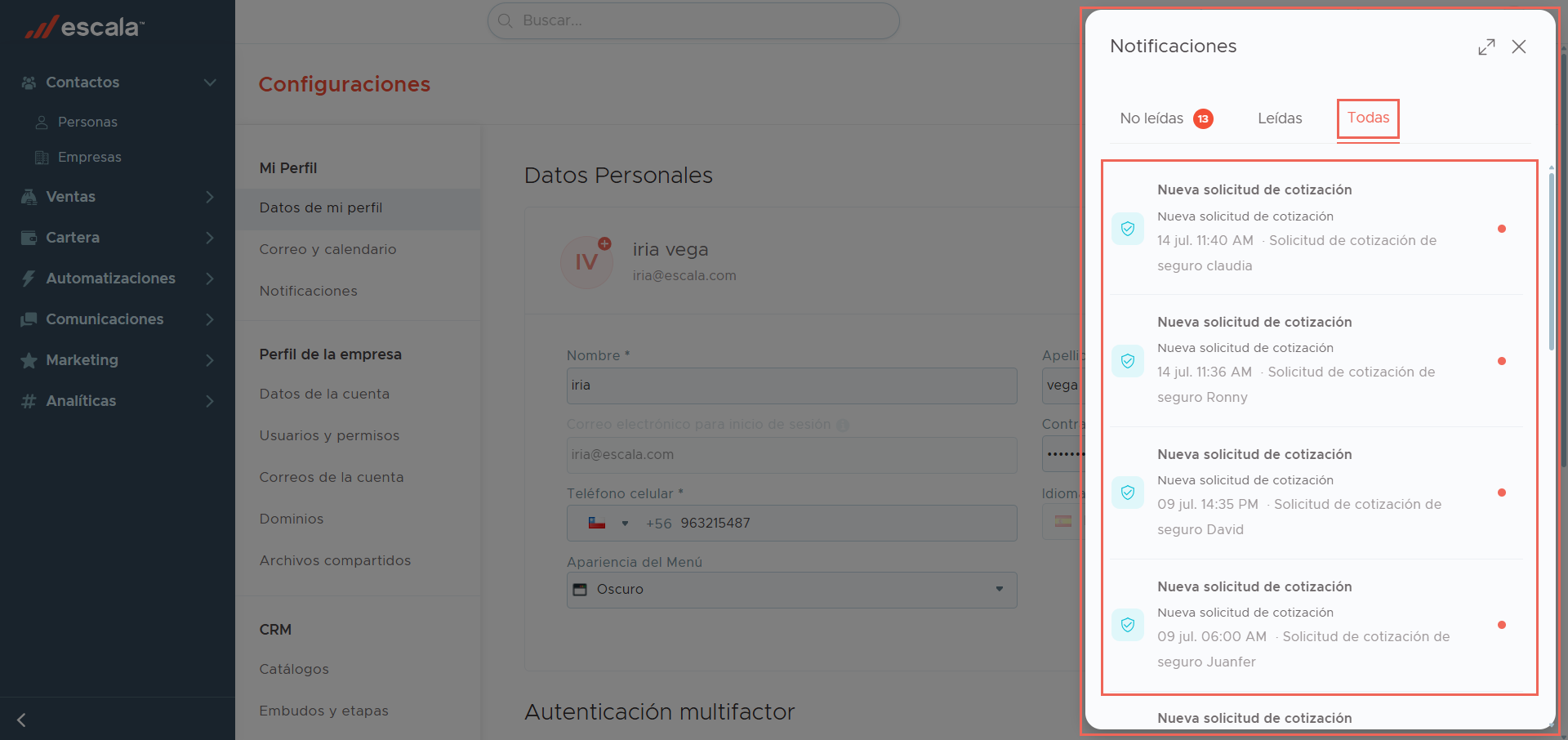Switch to the Leídas tab
Viewport: 1568px width, 740px height.
[x=1280, y=119]
